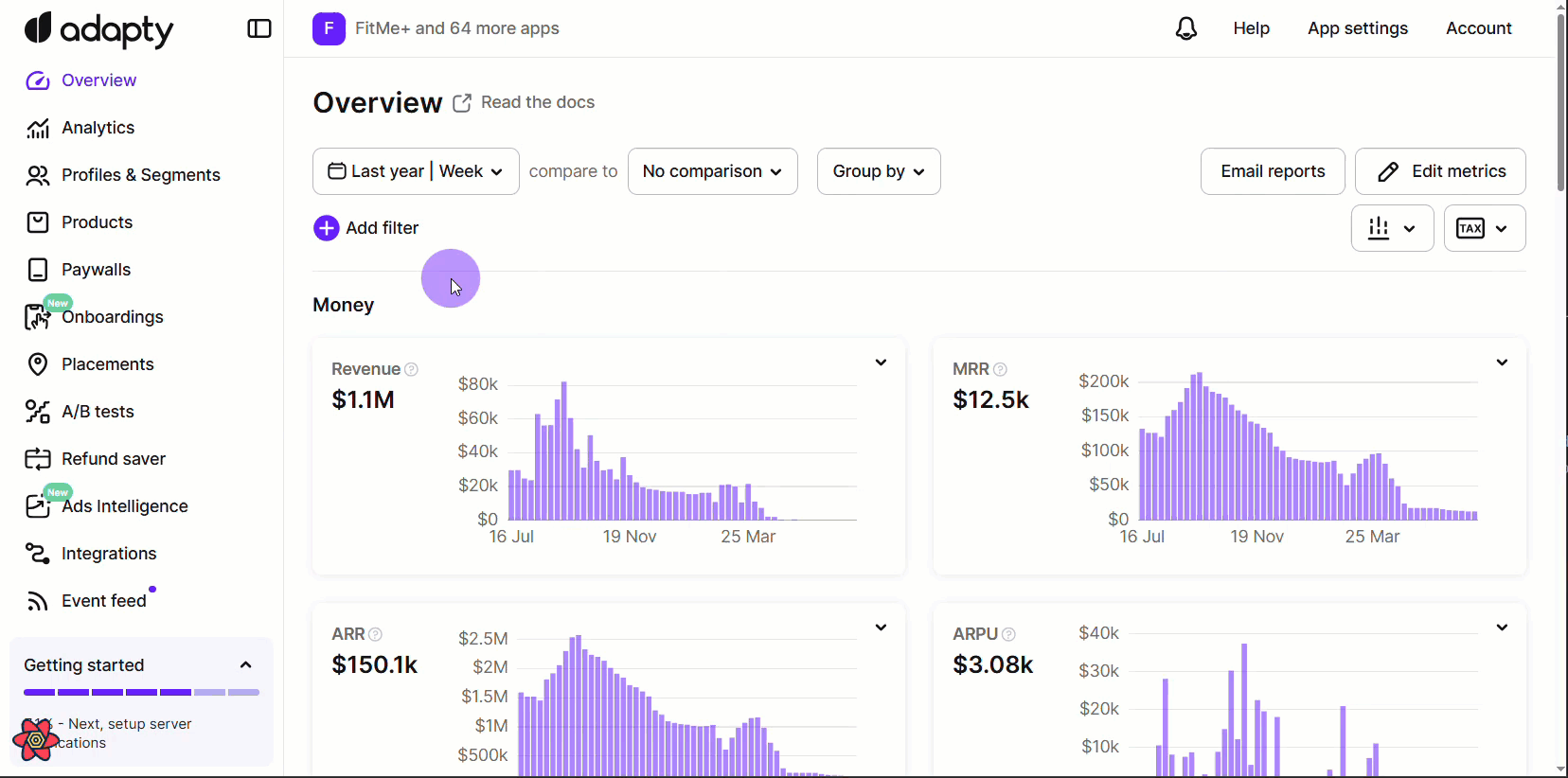Screen dimensions: 1568x778
Task: Go to Analytics section
Action: click(x=98, y=128)
